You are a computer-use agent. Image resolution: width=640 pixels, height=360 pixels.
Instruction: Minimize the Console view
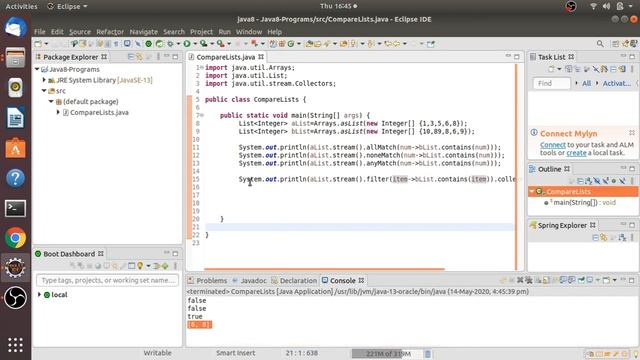tap(623, 280)
